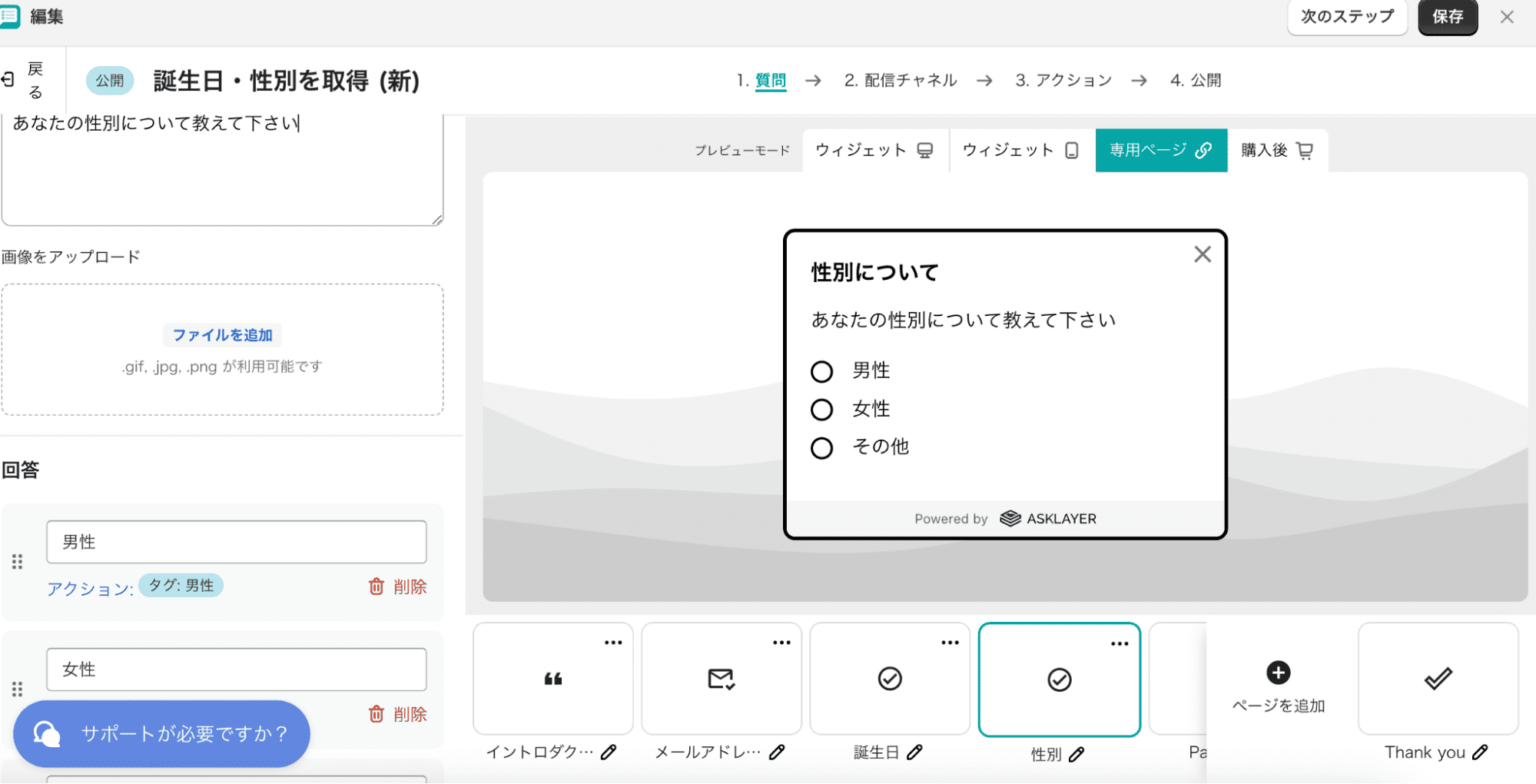Select the Thank you checkmark card
This screenshot has height=784, width=1536.
1437,678
